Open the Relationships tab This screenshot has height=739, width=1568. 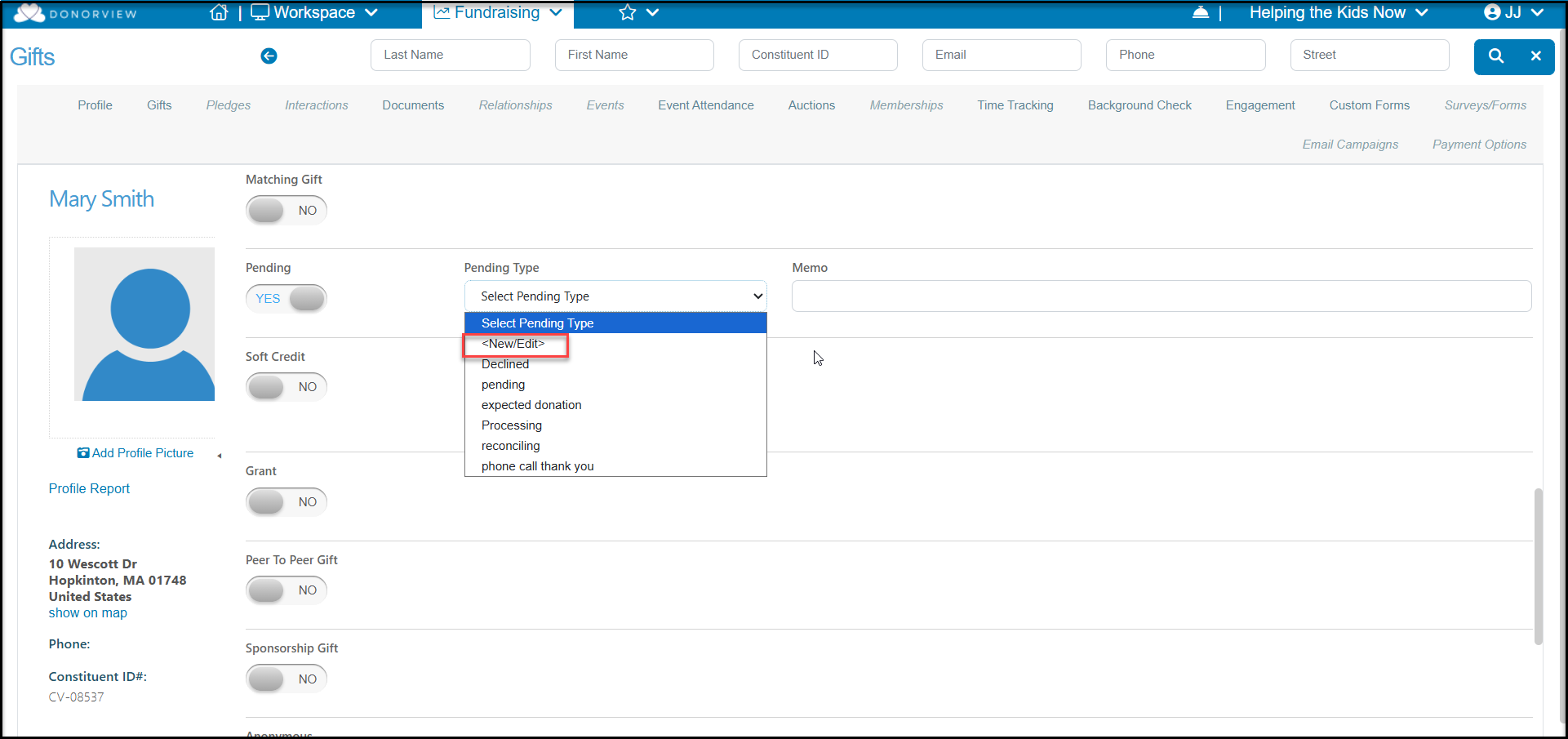[x=516, y=105]
